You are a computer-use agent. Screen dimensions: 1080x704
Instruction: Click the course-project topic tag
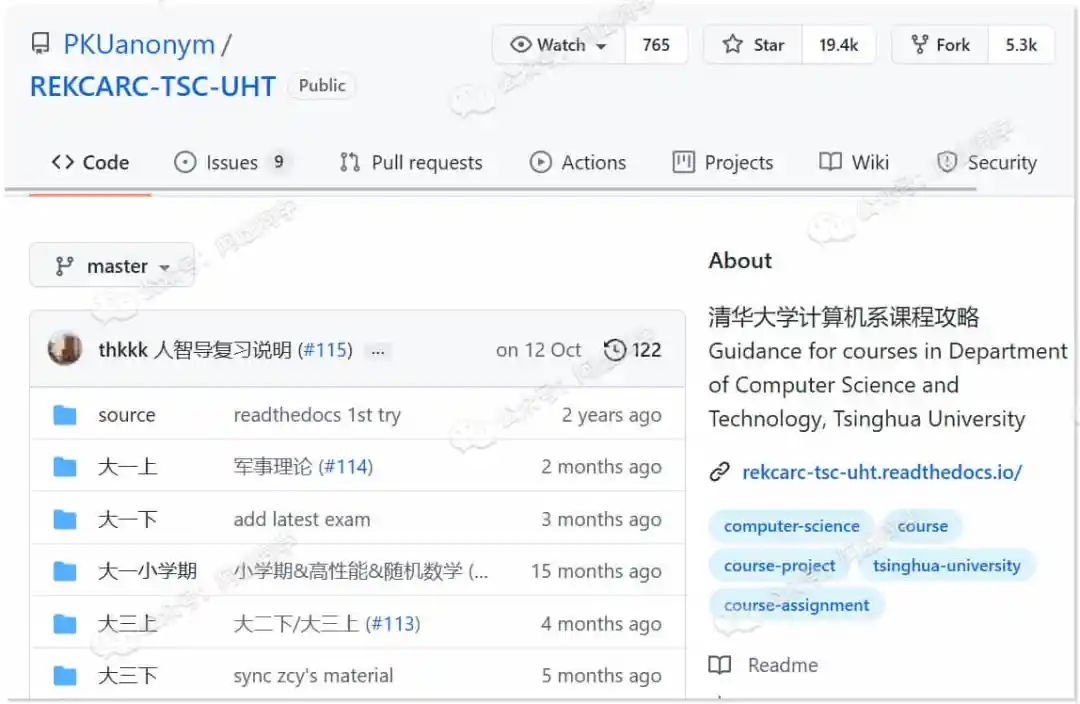[x=779, y=566]
